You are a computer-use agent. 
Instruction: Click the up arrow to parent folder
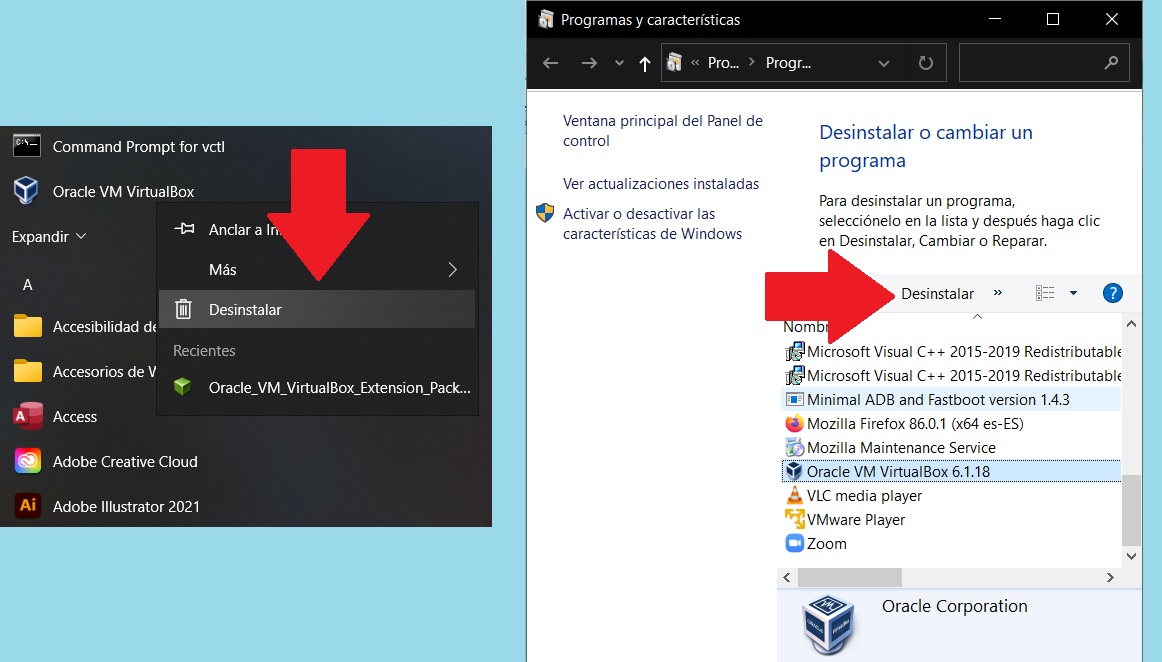(x=645, y=64)
